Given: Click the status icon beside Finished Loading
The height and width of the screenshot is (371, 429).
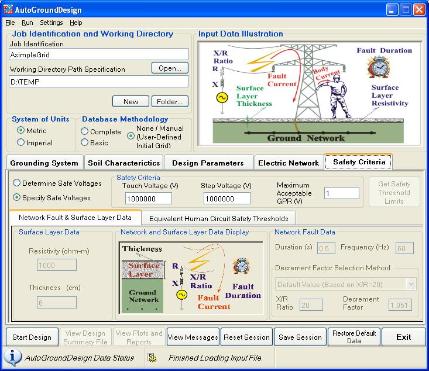Looking at the screenshot, I should tap(152, 358).
